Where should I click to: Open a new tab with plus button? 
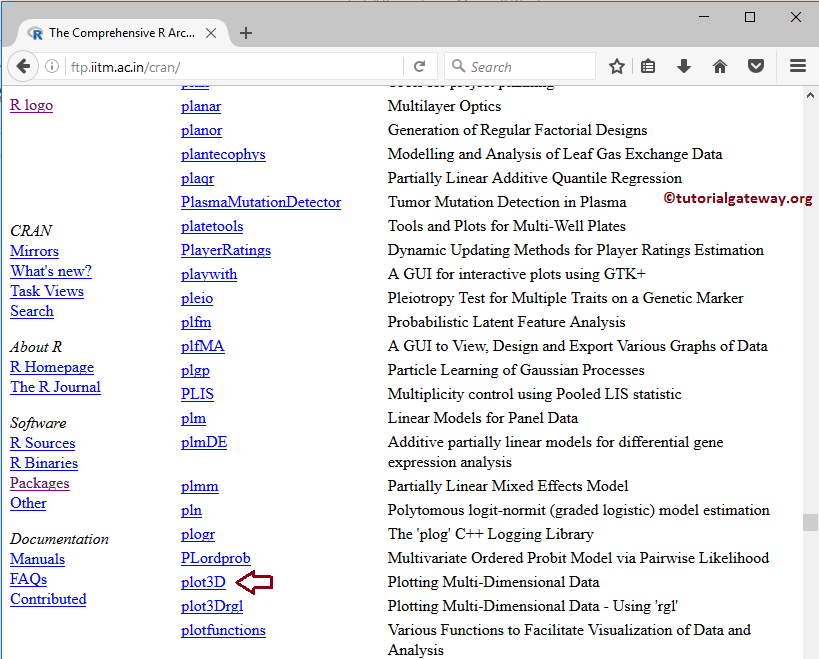coord(246,32)
